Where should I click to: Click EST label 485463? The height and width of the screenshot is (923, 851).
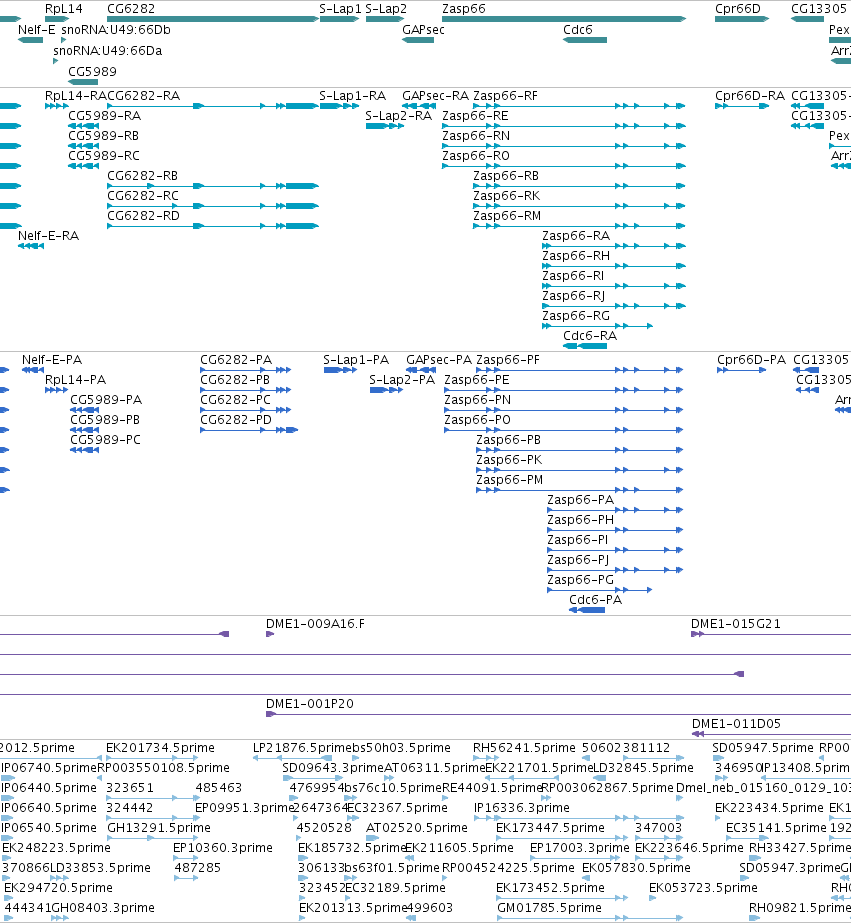(219, 788)
